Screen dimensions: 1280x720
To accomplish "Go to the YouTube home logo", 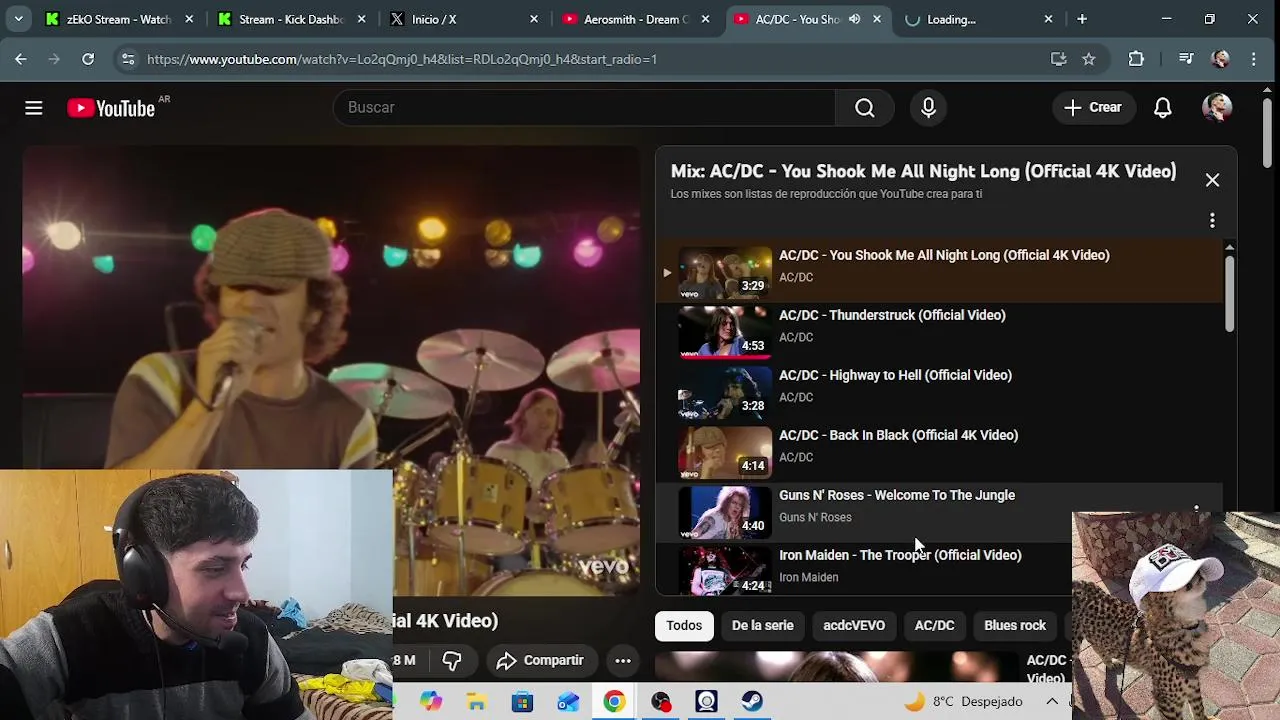I will tap(111, 108).
